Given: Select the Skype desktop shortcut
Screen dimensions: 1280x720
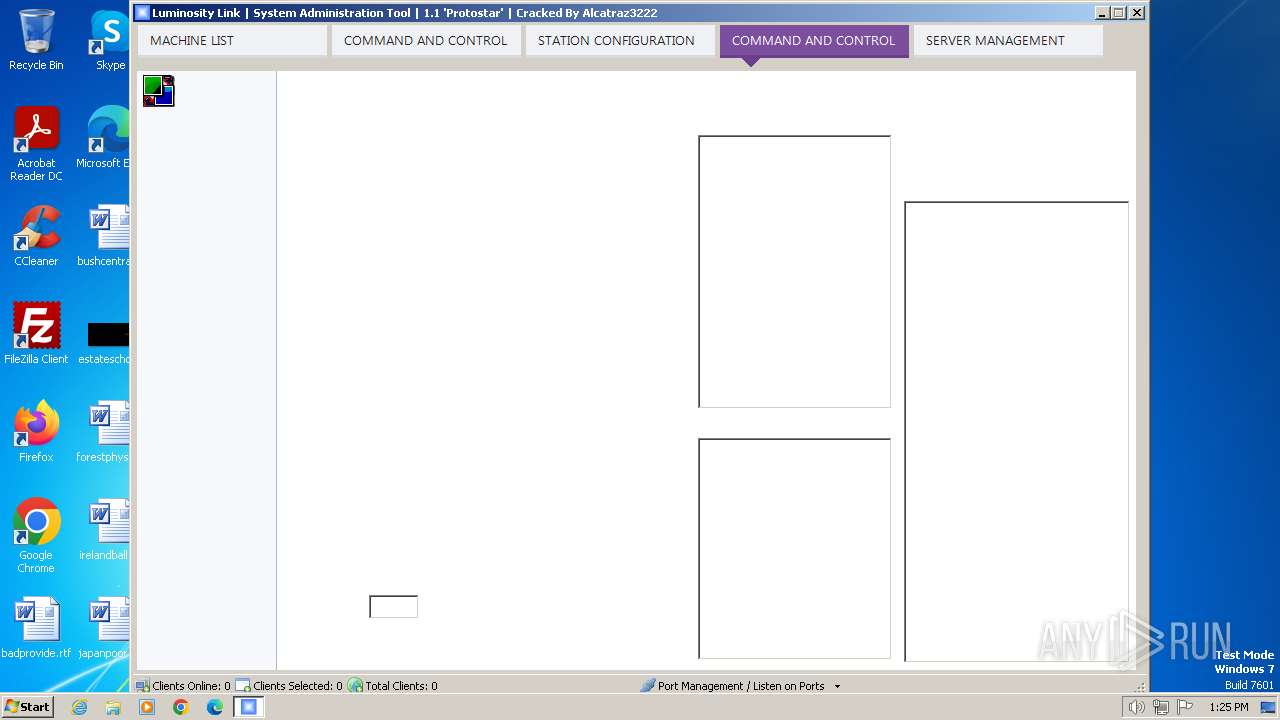Looking at the screenshot, I should (109, 40).
